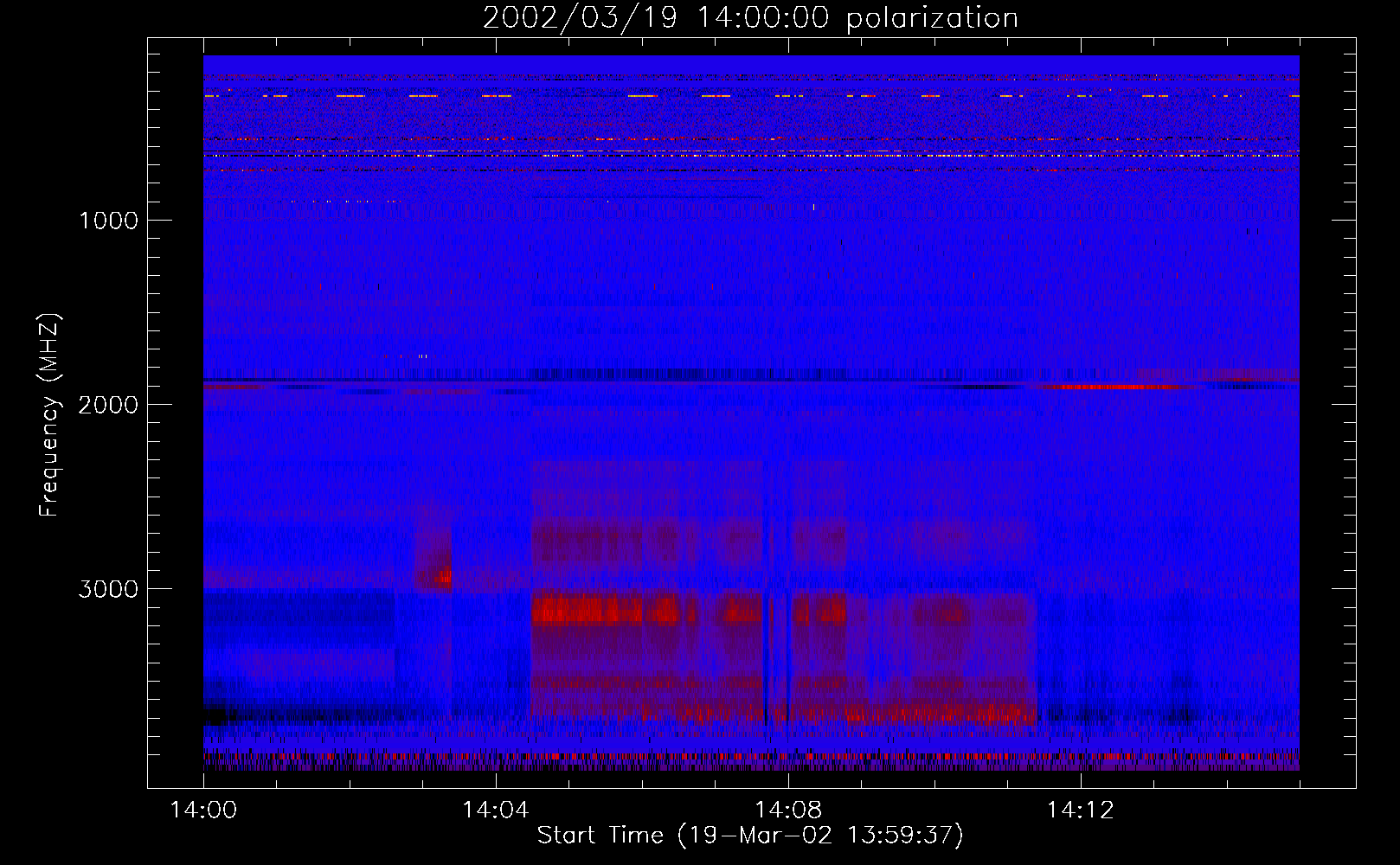The width and height of the screenshot is (1400, 865).
Task: Click the 2000 frequency tick label
Action: pos(108,405)
